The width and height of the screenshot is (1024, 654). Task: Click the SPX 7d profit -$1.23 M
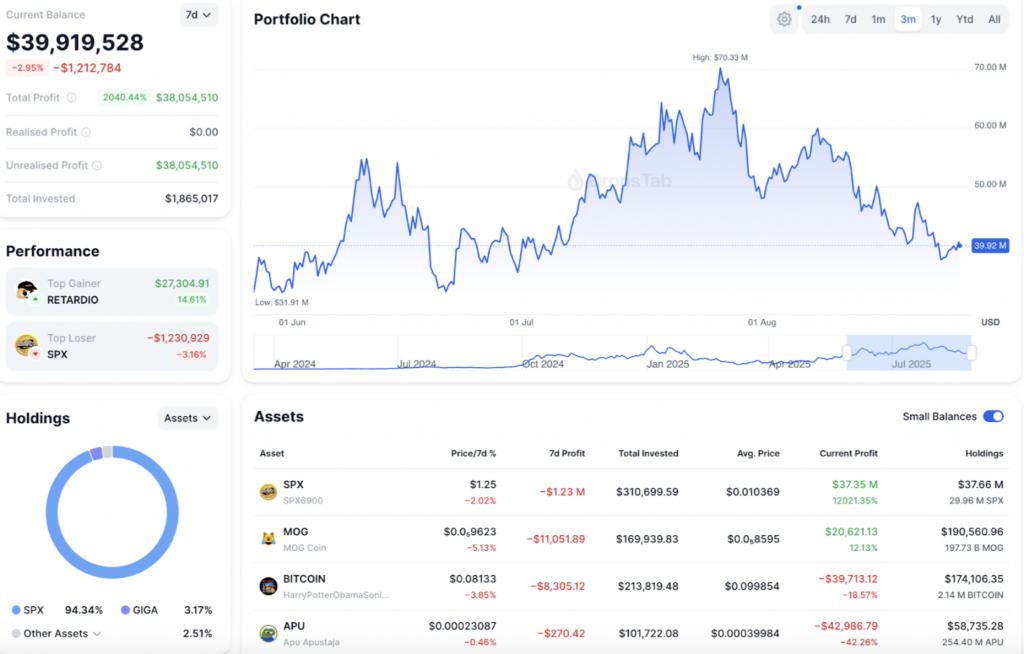click(x=562, y=492)
